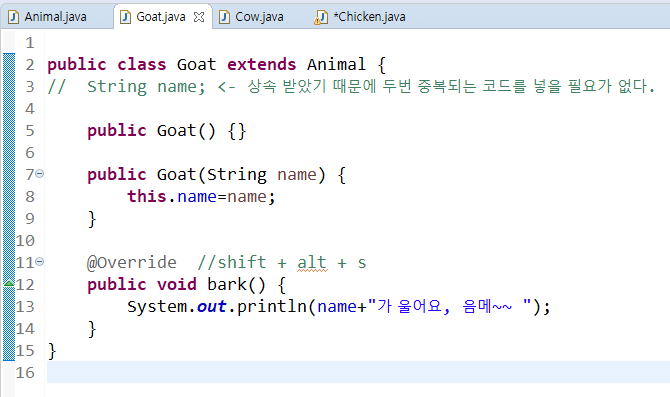Click the '@Override' annotation on line 11
Image resolution: width=670 pixels, height=397 pixels.
pos(132,262)
